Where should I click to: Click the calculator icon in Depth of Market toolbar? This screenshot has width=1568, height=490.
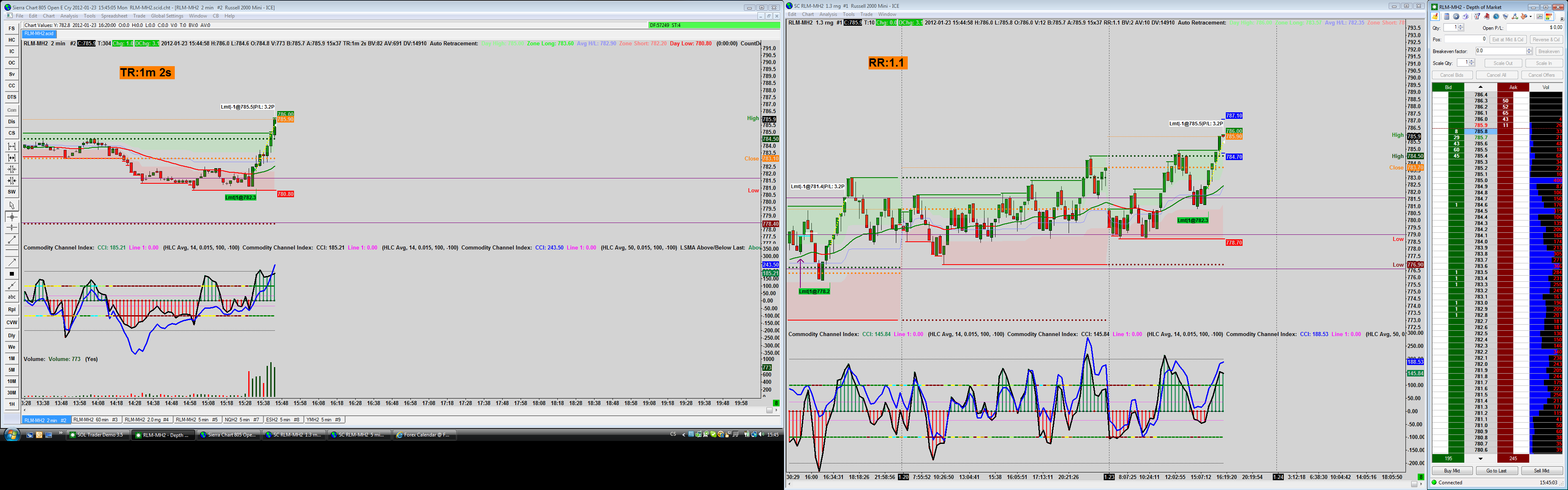point(1447,16)
